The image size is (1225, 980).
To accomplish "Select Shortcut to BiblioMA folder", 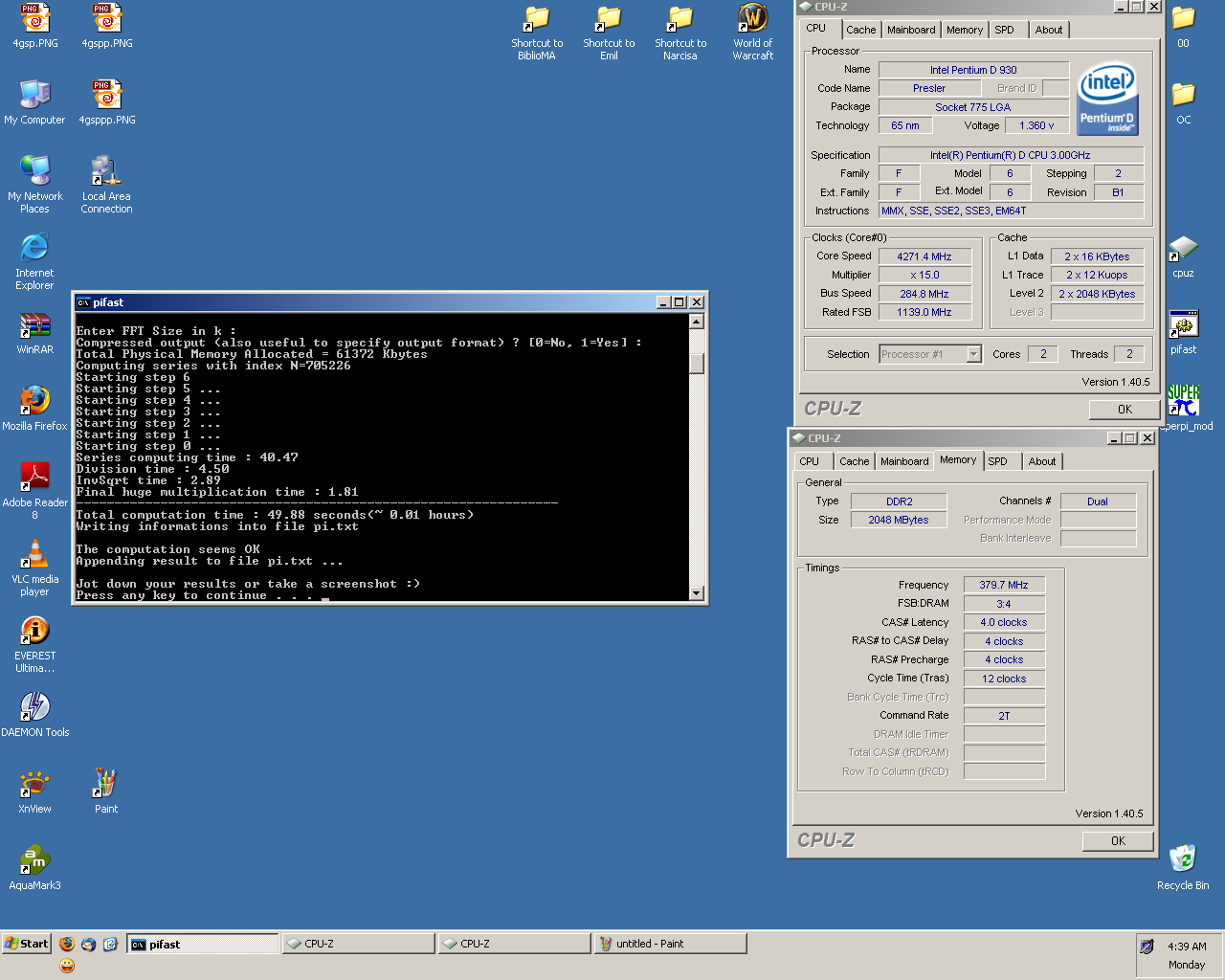I will coord(537,32).
